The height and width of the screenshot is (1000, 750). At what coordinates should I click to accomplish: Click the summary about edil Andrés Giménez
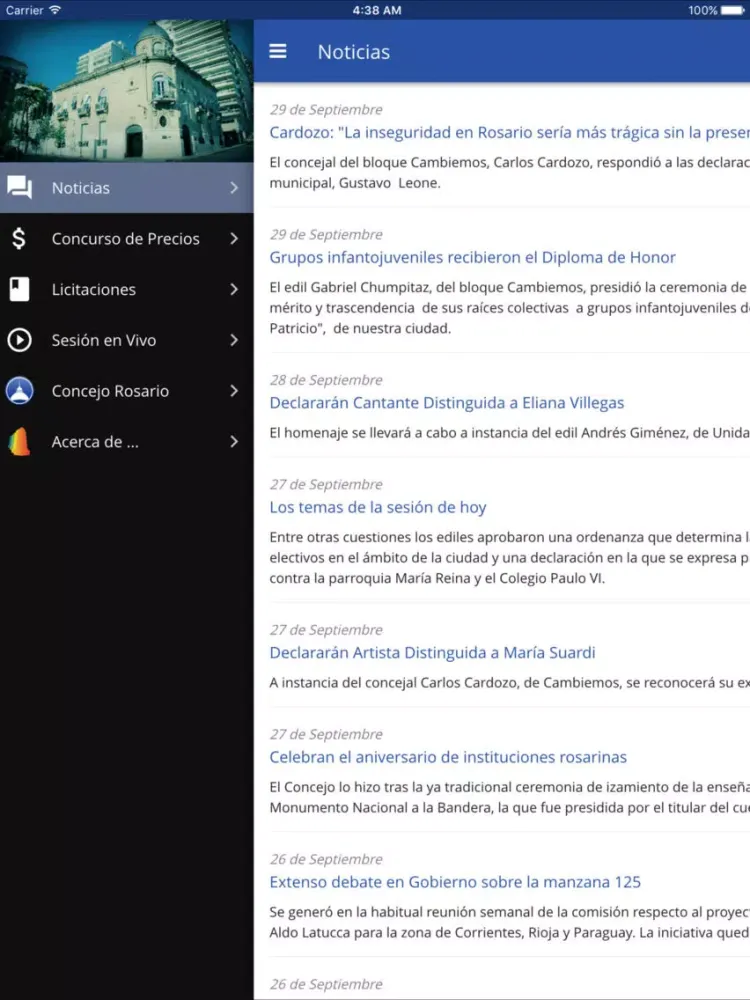509,433
